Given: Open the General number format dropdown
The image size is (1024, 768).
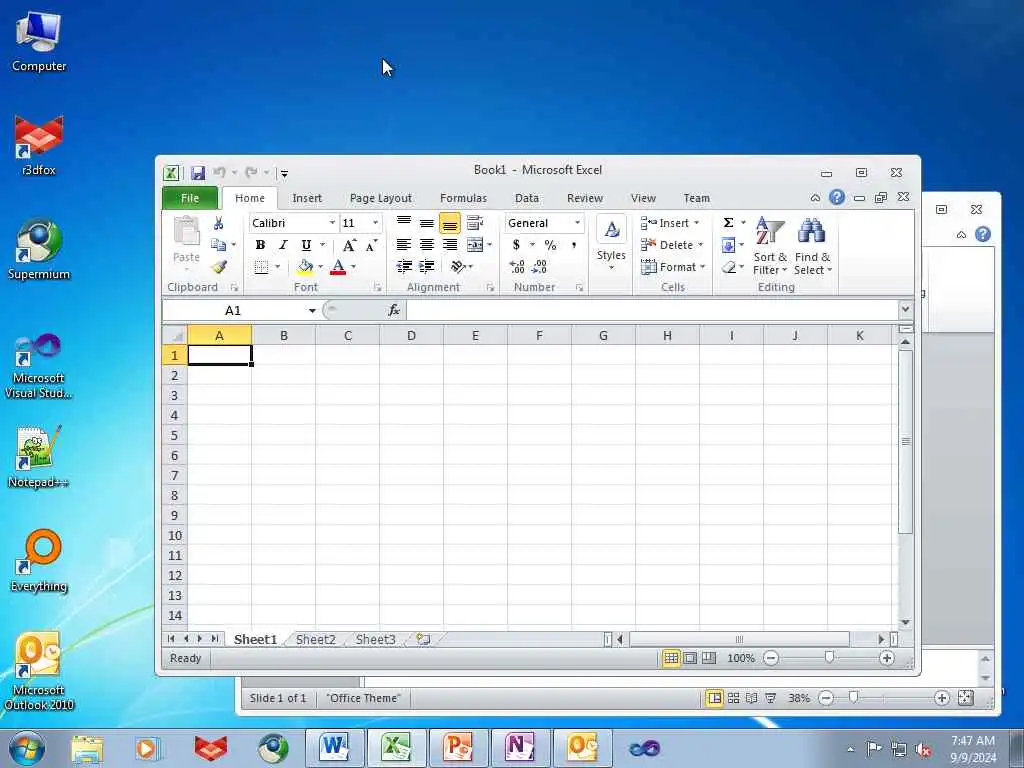Looking at the screenshot, I should point(577,223).
